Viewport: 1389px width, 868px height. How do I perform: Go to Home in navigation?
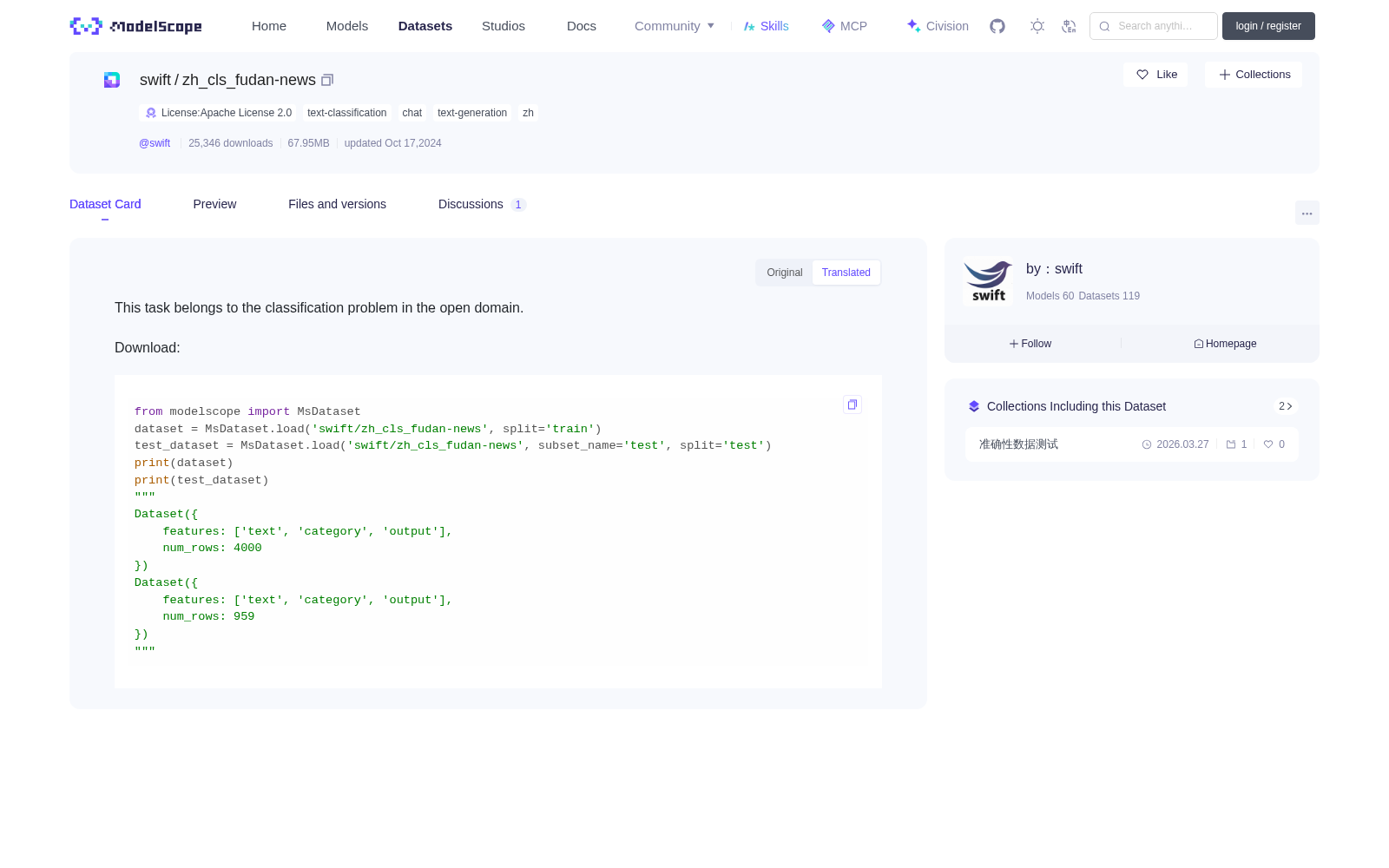pos(269,26)
